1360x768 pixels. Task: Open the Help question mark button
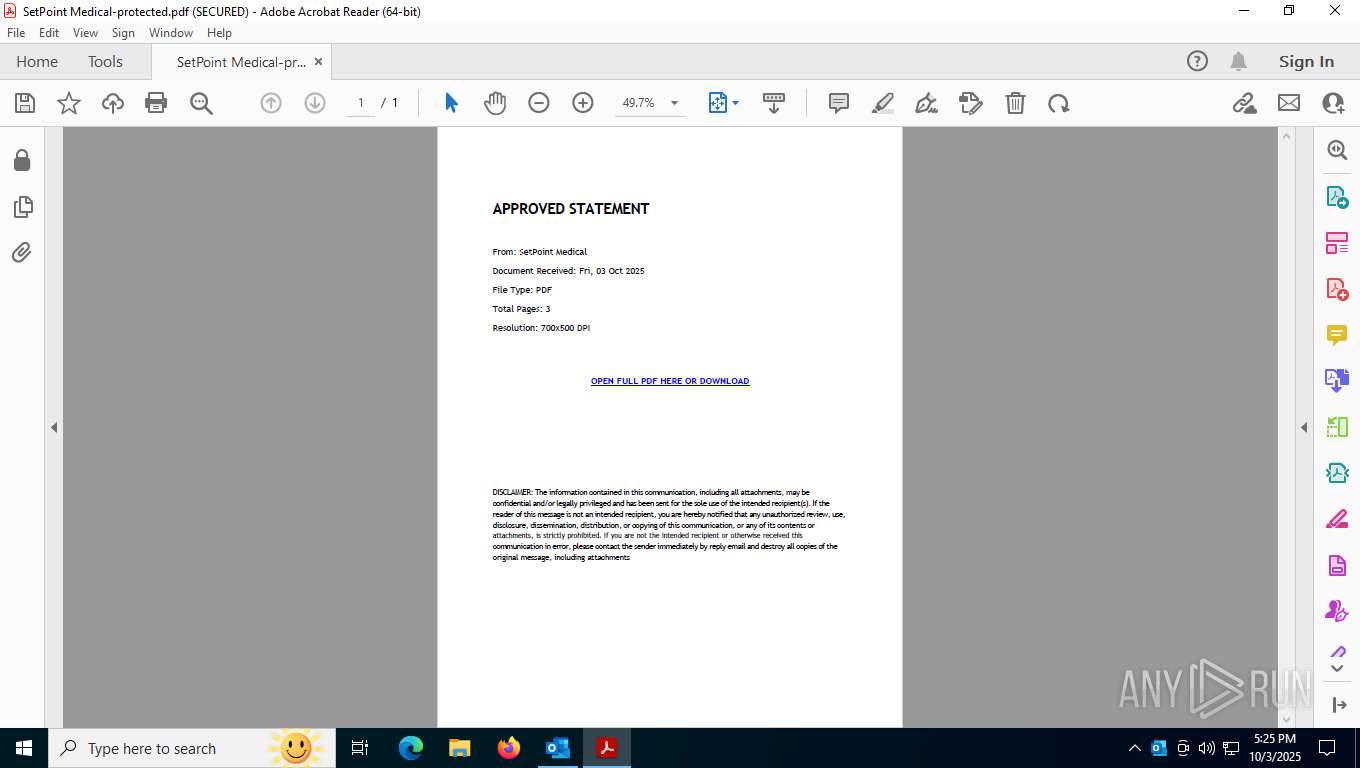click(1197, 61)
